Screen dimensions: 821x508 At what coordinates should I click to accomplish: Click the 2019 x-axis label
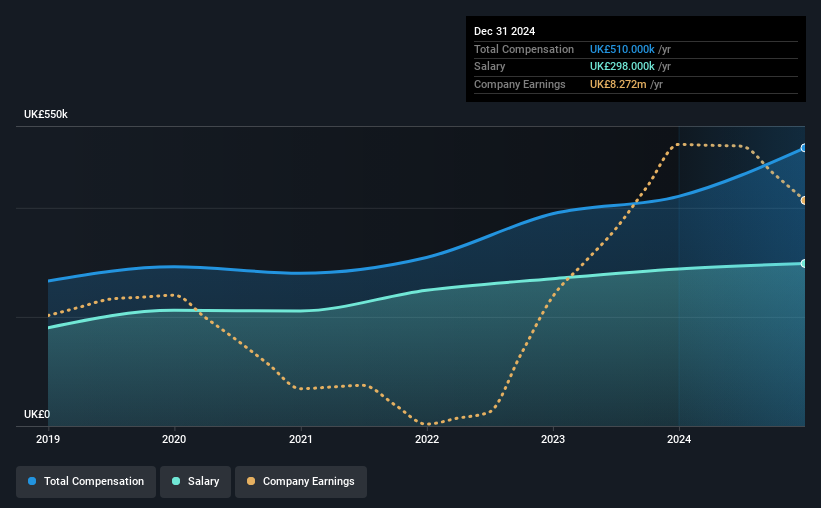48,439
